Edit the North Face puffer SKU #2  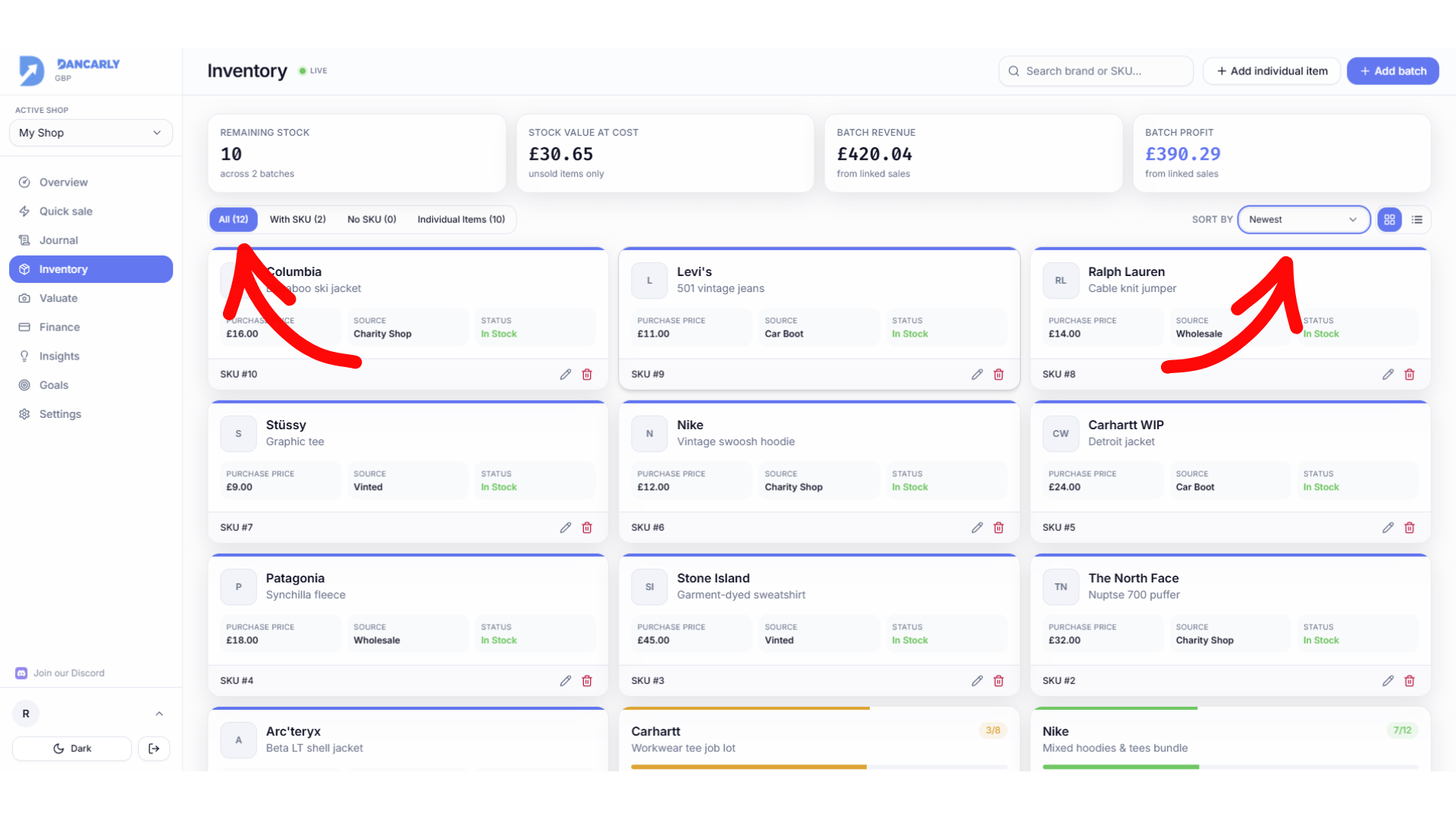tap(1388, 680)
